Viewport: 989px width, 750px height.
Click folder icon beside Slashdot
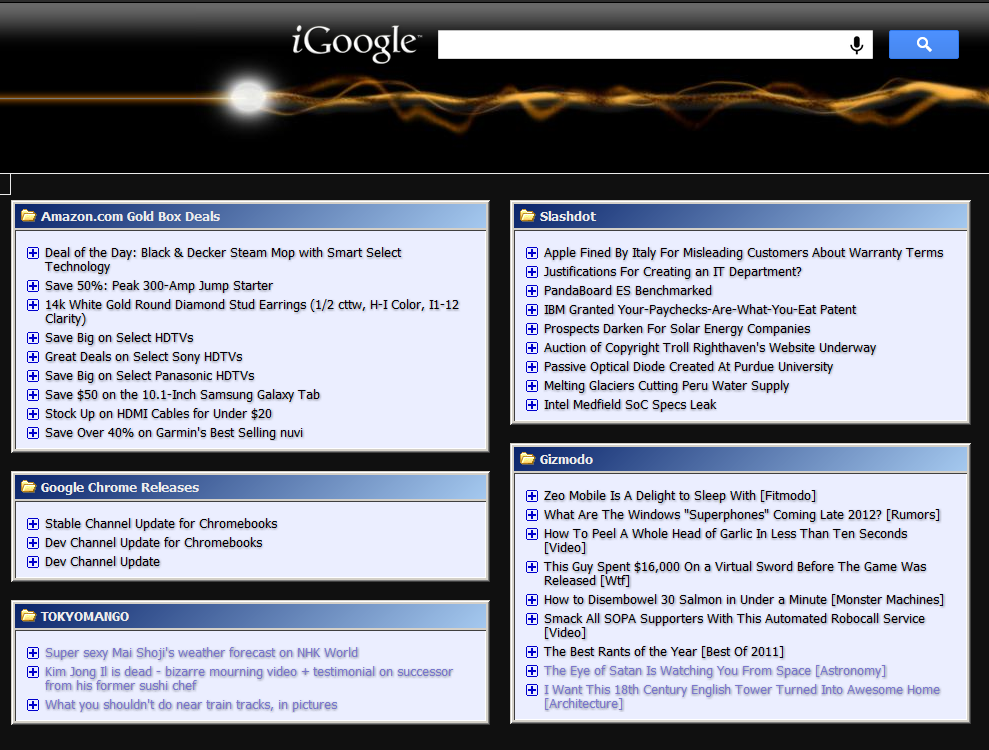(x=527, y=216)
